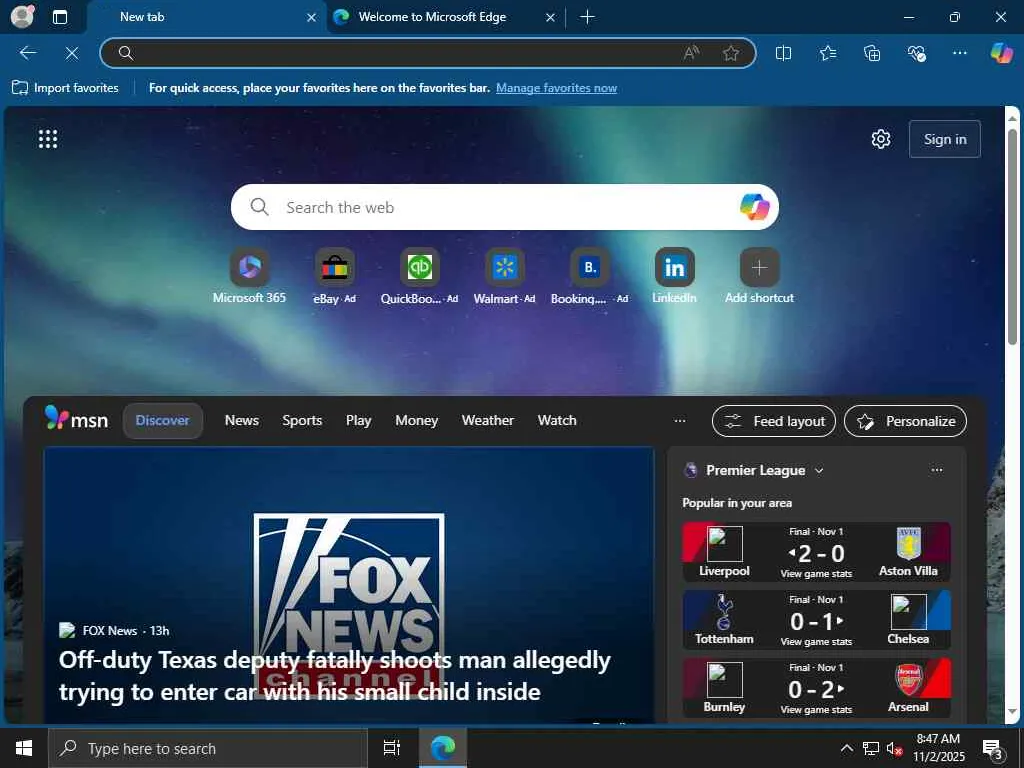1024x768 pixels.
Task: Switch to Welcome to Microsoft Edge tab
Action: point(444,17)
